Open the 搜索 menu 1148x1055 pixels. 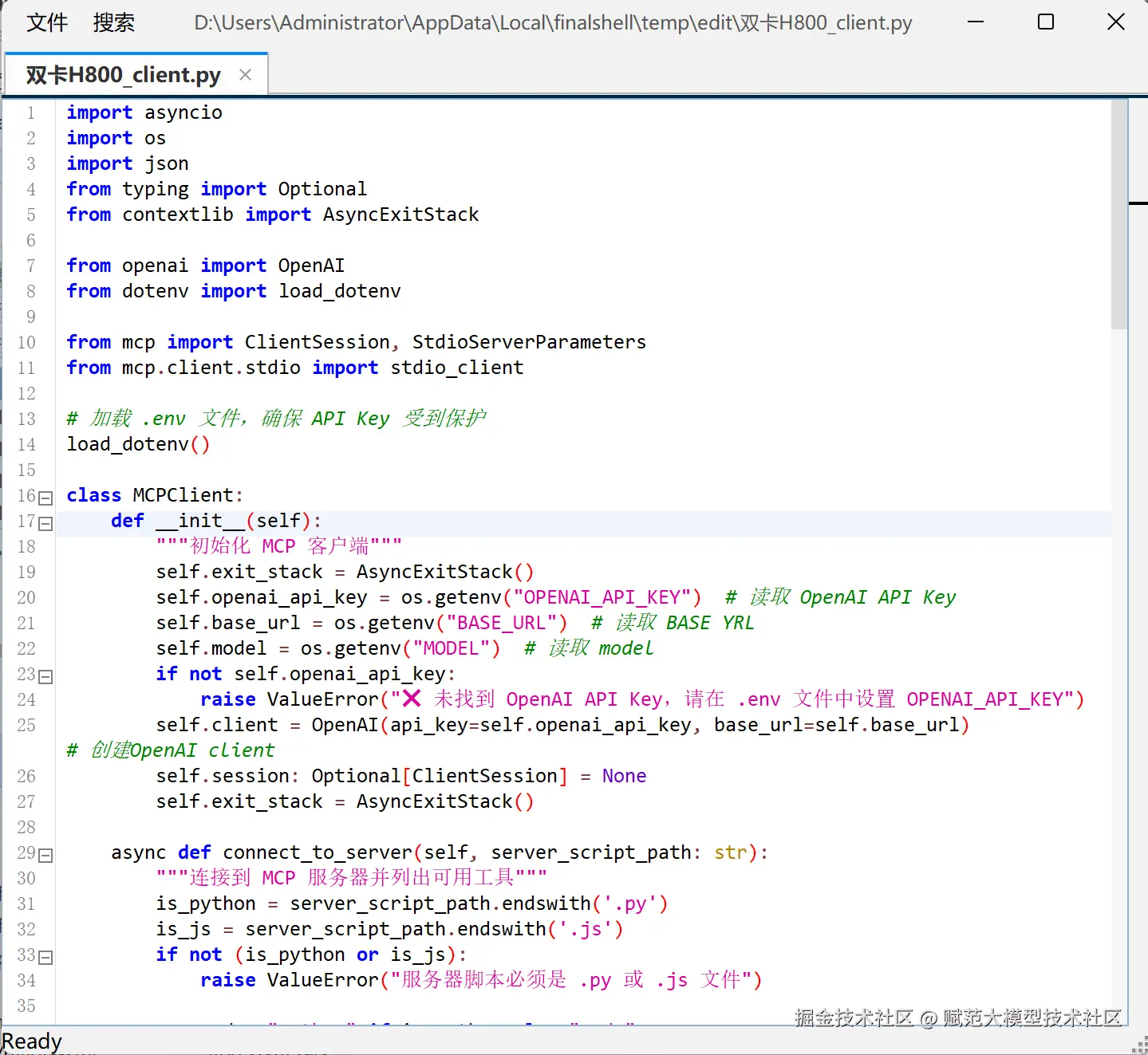tap(113, 22)
